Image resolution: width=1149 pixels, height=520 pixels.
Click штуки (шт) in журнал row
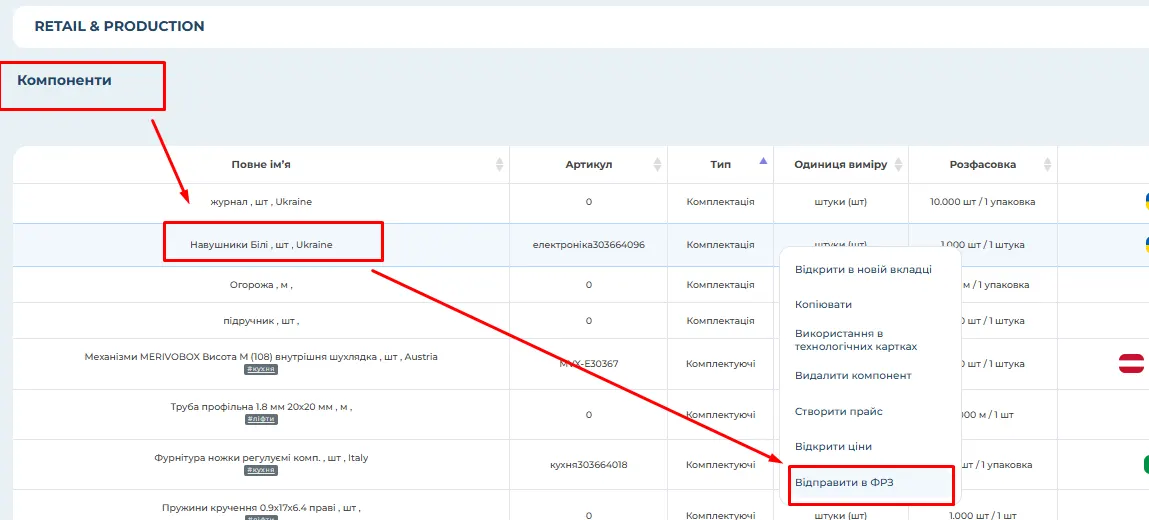pos(840,201)
